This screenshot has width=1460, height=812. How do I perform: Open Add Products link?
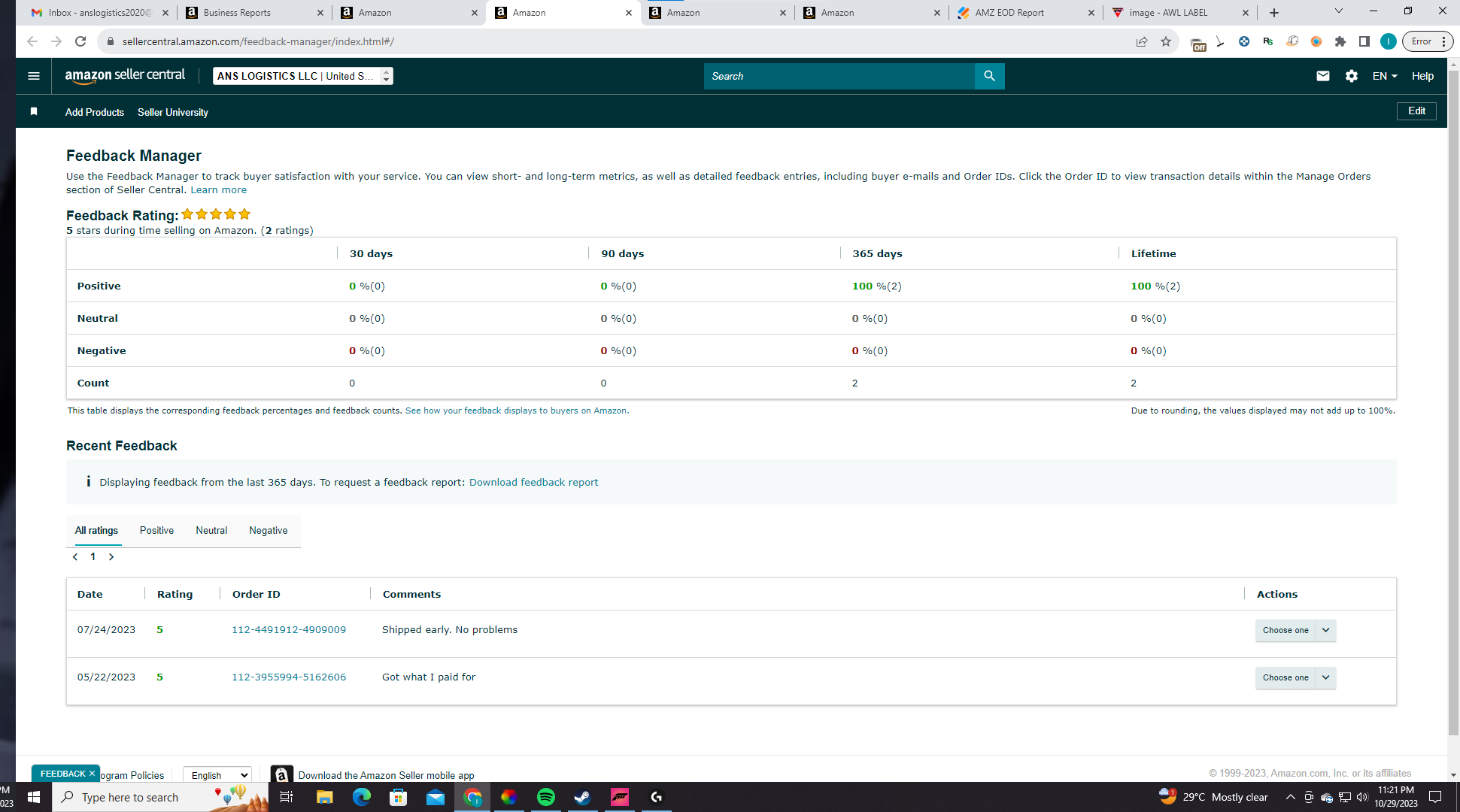[x=95, y=112]
